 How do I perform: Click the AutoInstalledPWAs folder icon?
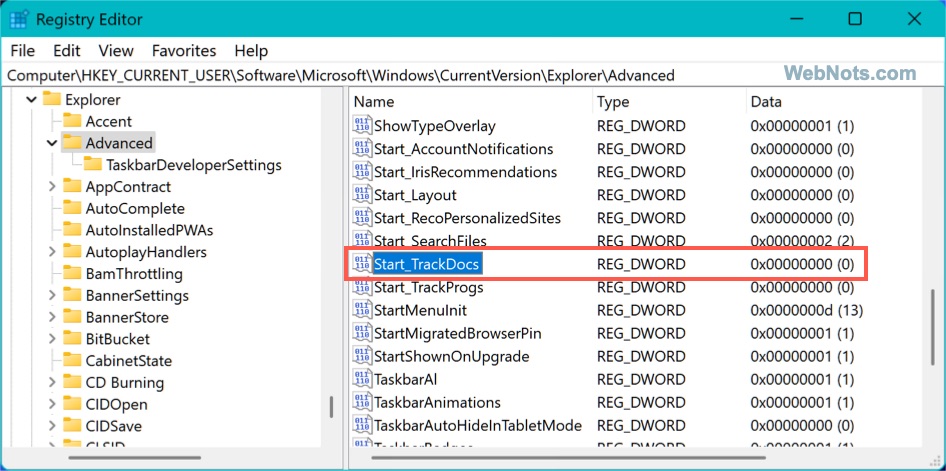(72, 230)
